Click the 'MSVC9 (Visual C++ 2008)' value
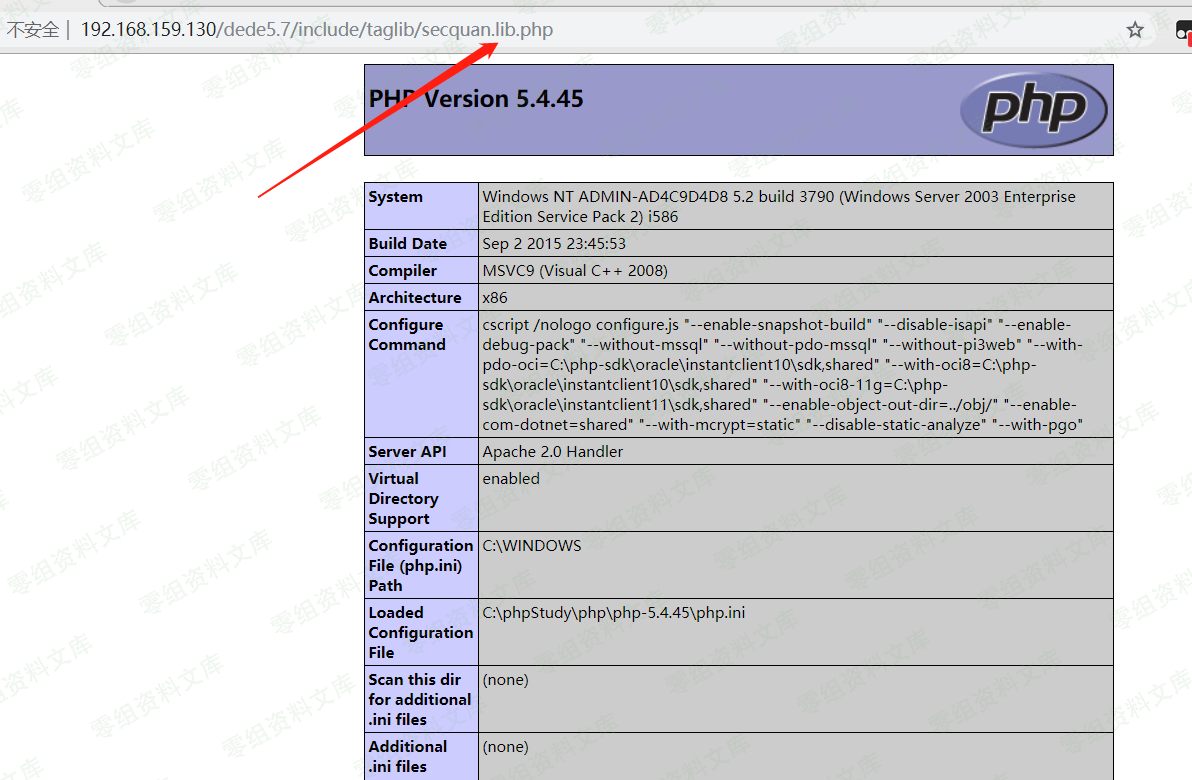Image resolution: width=1192 pixels, height=780 pixels. pos(574,270)
